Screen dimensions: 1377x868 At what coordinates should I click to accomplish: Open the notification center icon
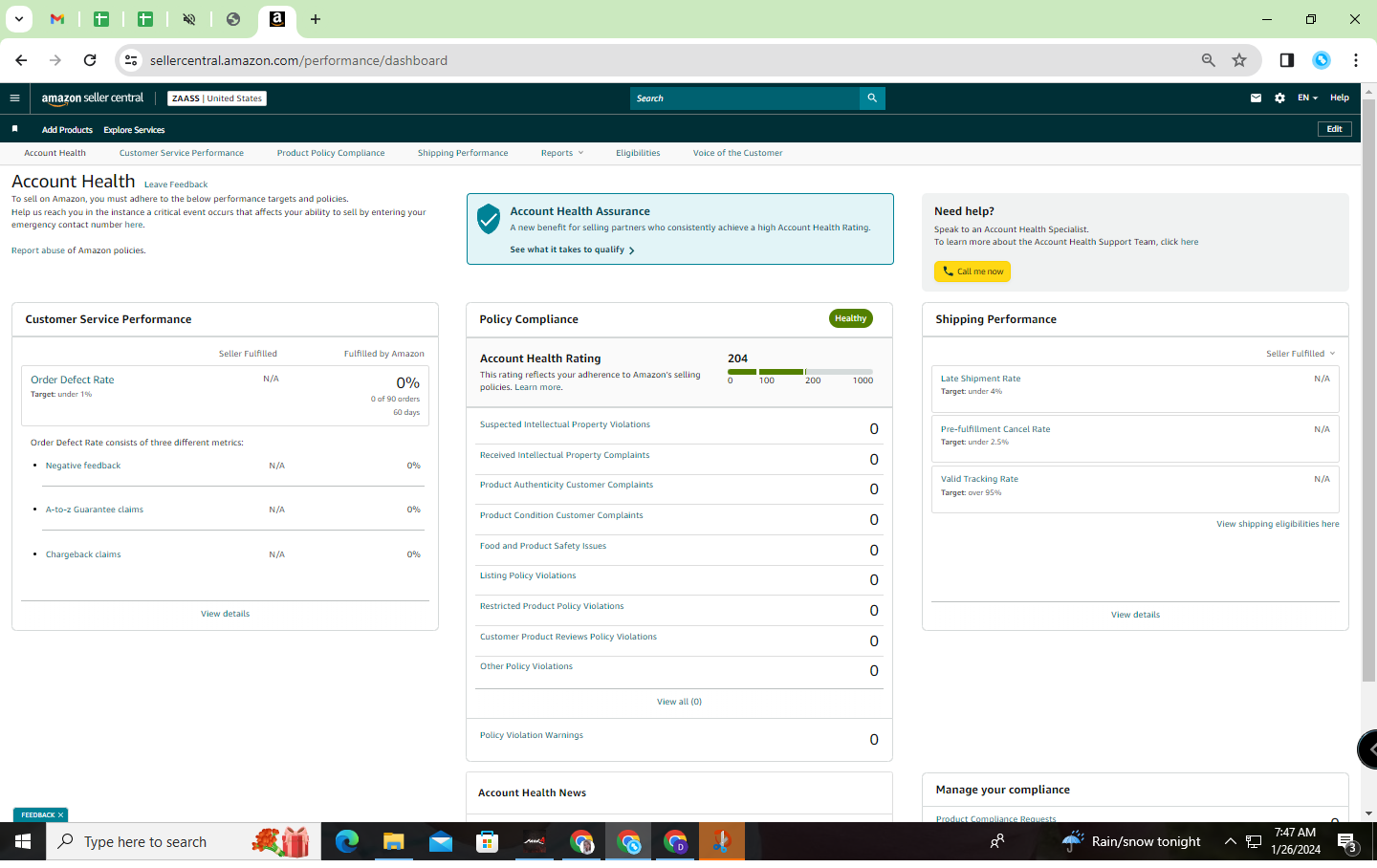[1346, 841]
